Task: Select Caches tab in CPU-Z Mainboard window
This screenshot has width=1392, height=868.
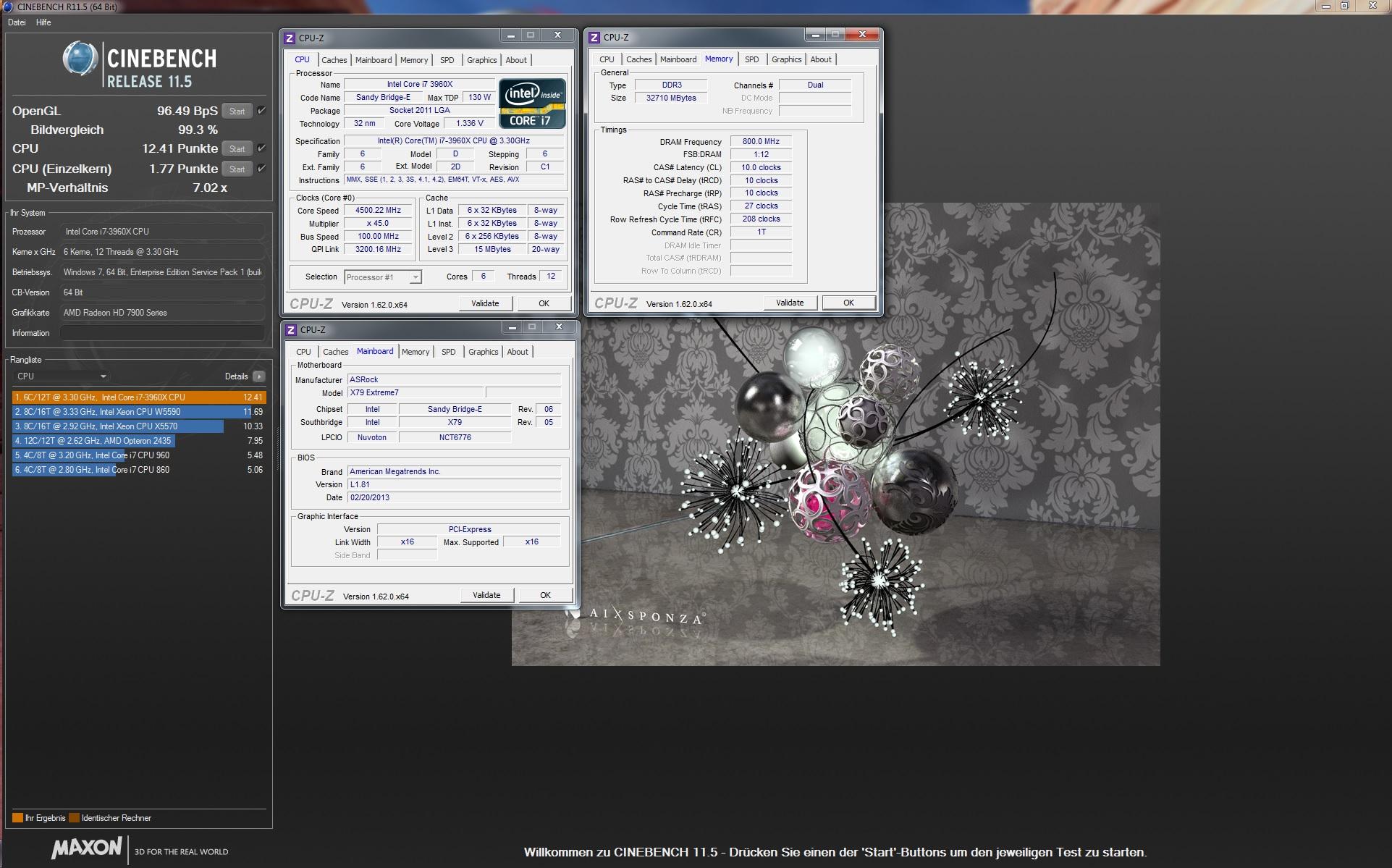Action: [336, 352]
